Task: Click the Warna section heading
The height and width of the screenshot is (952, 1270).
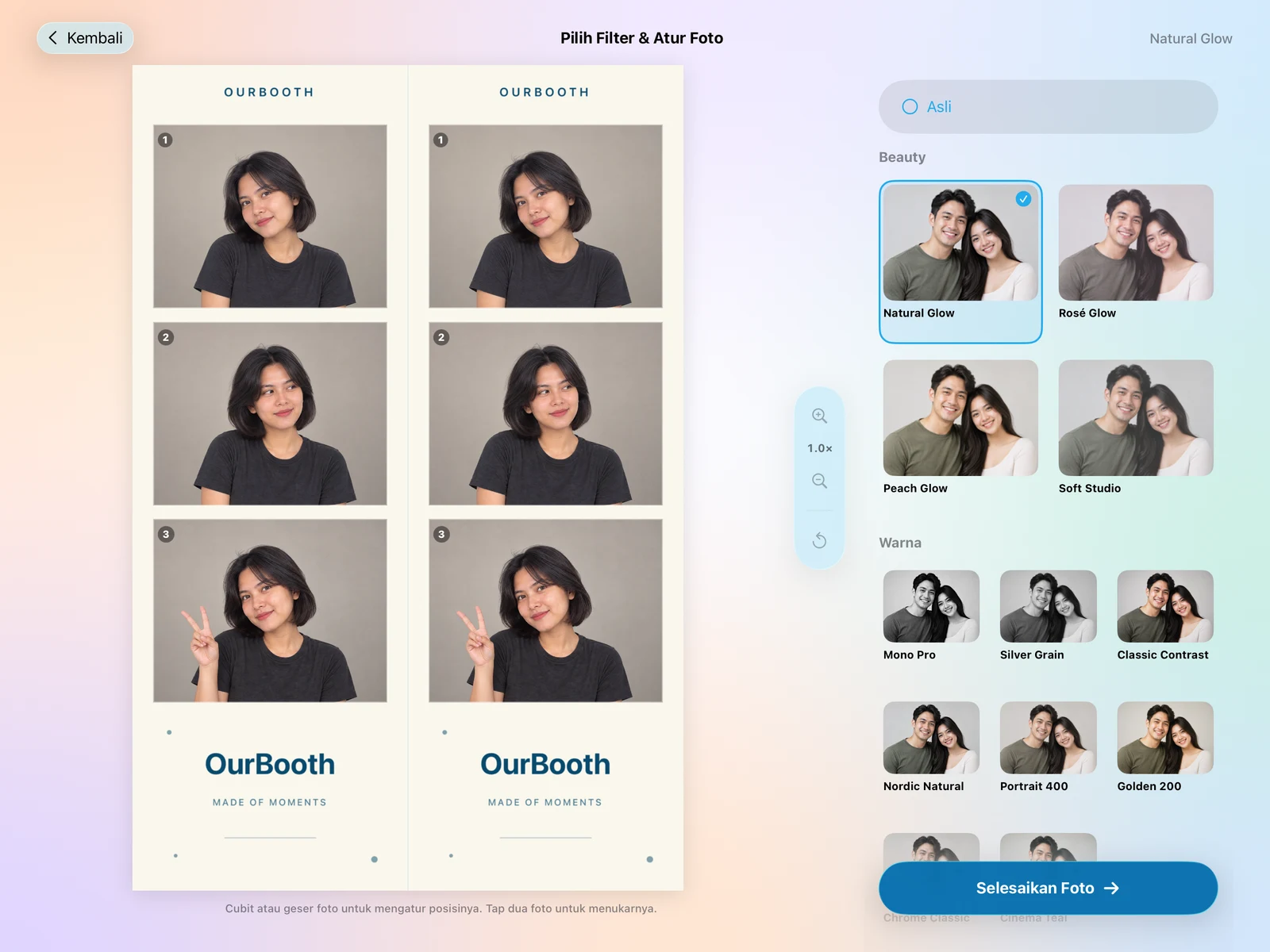Action: [900, 543]
